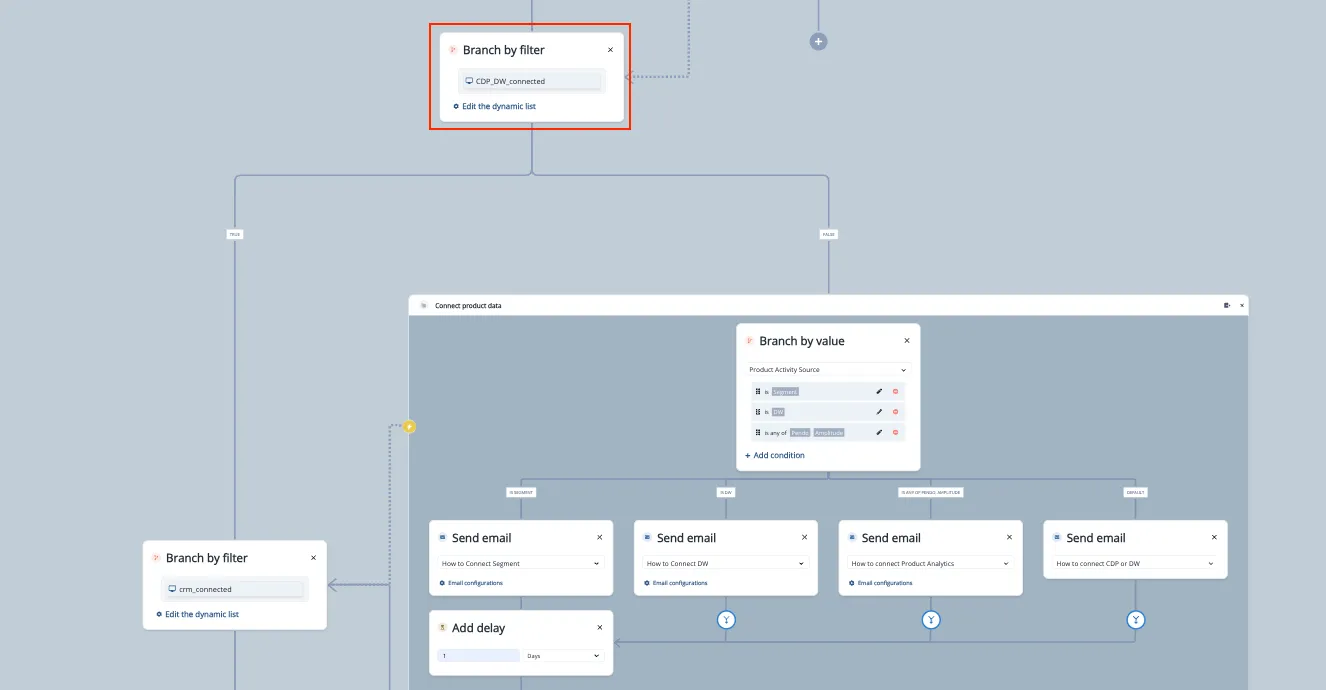Image resolution: width=1326 pixels, height=690 pixels.
Task: Click the Branch by value icon
Action: pos(750,341)
